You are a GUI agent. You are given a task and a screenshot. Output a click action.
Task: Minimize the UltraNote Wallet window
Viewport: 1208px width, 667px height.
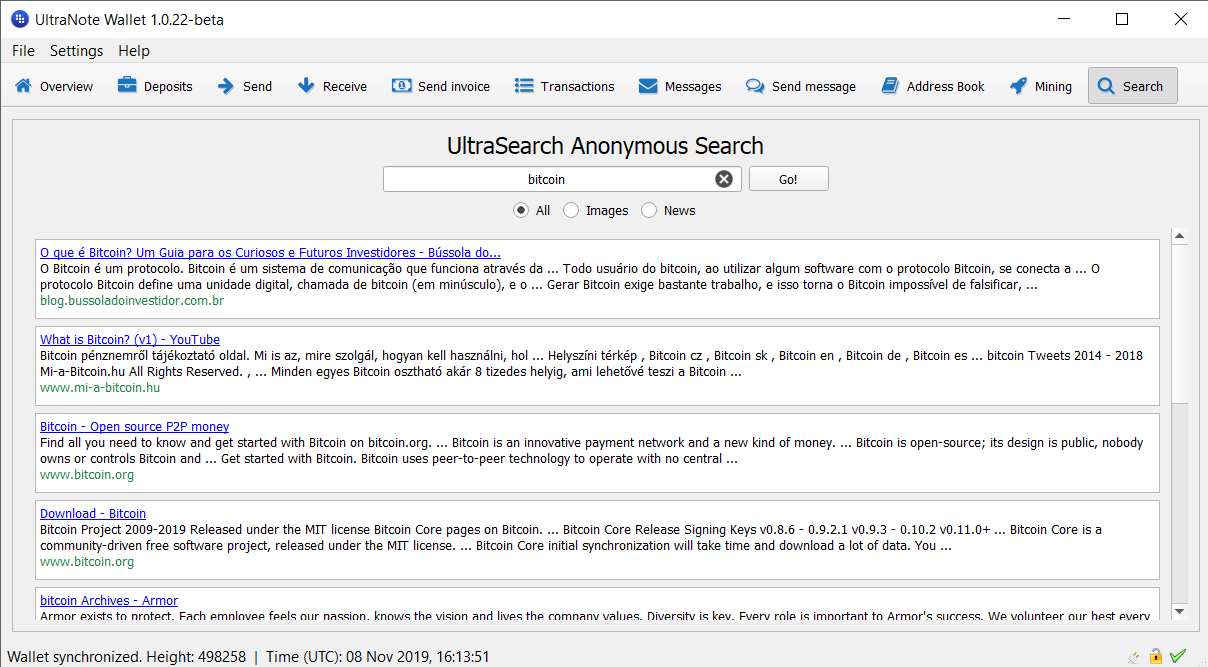tap(1065, 19)
